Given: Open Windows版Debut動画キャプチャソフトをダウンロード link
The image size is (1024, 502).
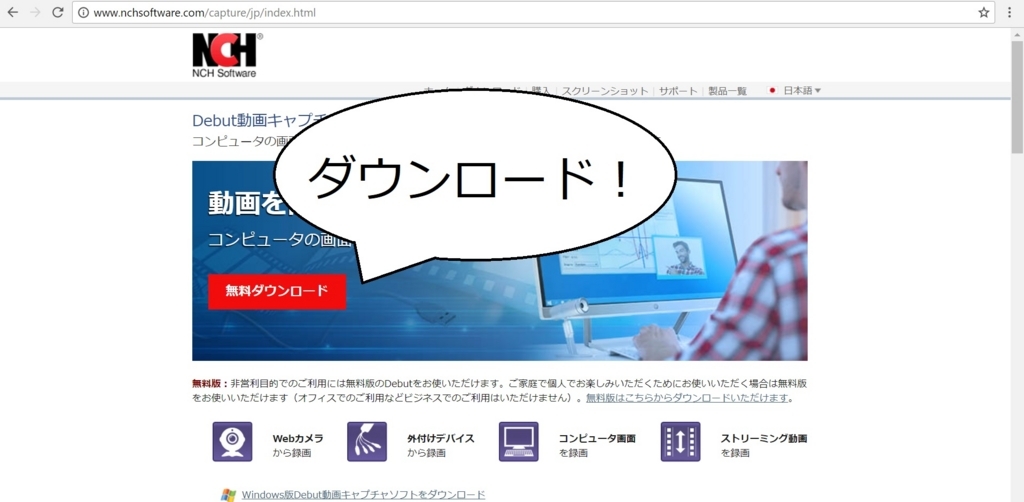Looking at the screenshot, I should tap(363, 494).
